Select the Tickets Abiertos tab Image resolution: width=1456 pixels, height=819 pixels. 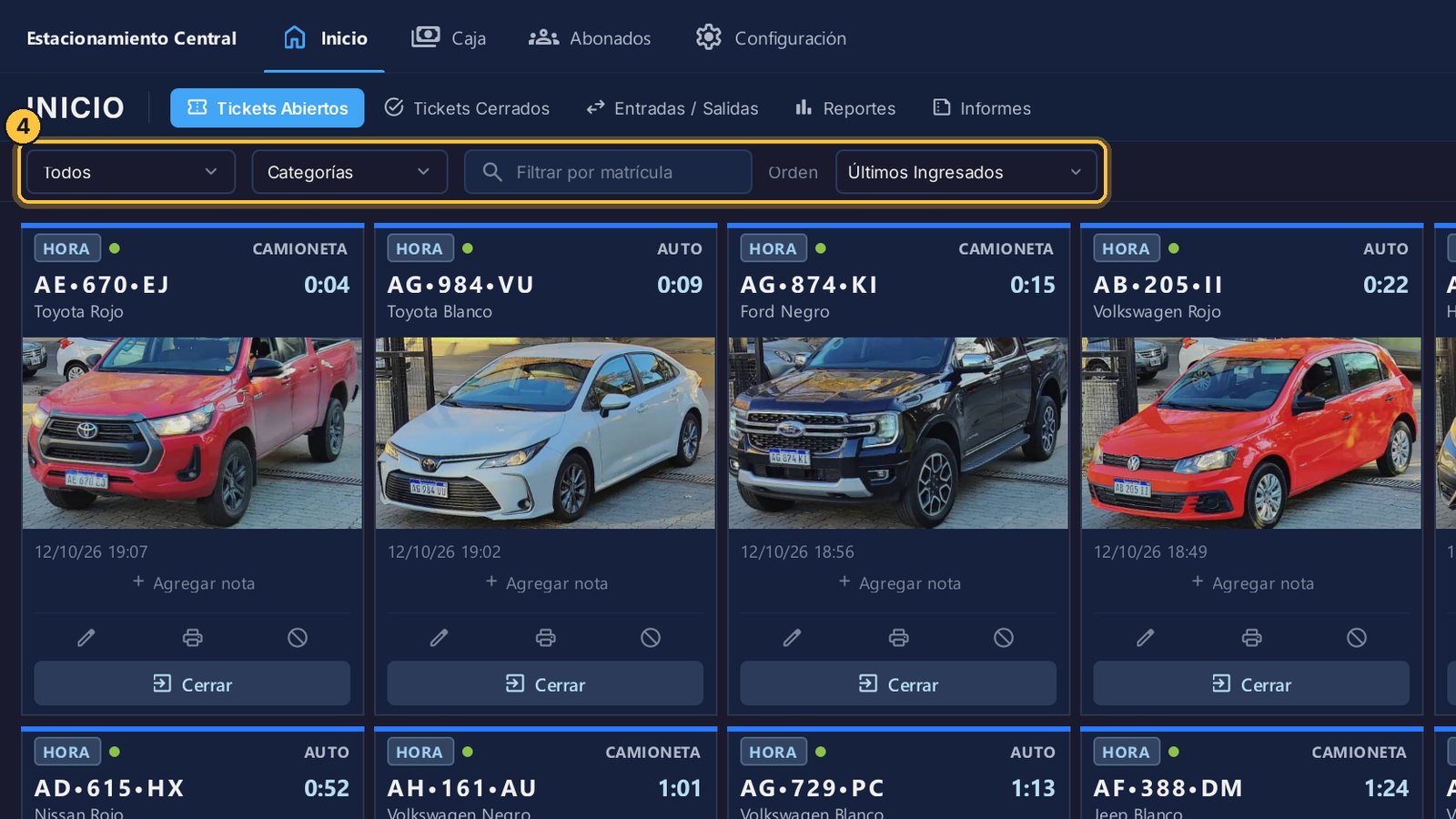(x=268, y=108)
